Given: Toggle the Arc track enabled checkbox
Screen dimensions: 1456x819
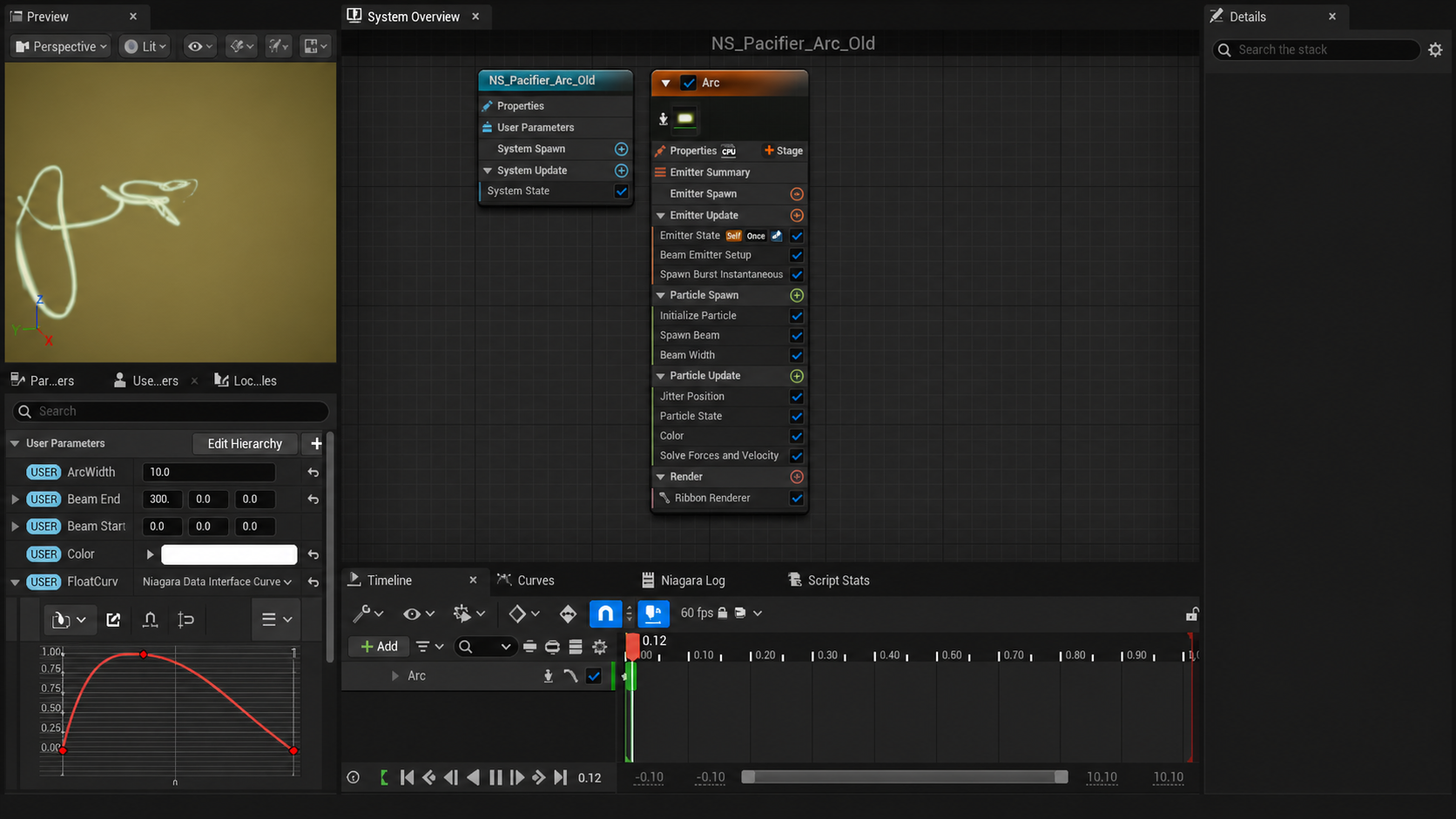Looking at the screenshot, I should (x=594, y=676).
